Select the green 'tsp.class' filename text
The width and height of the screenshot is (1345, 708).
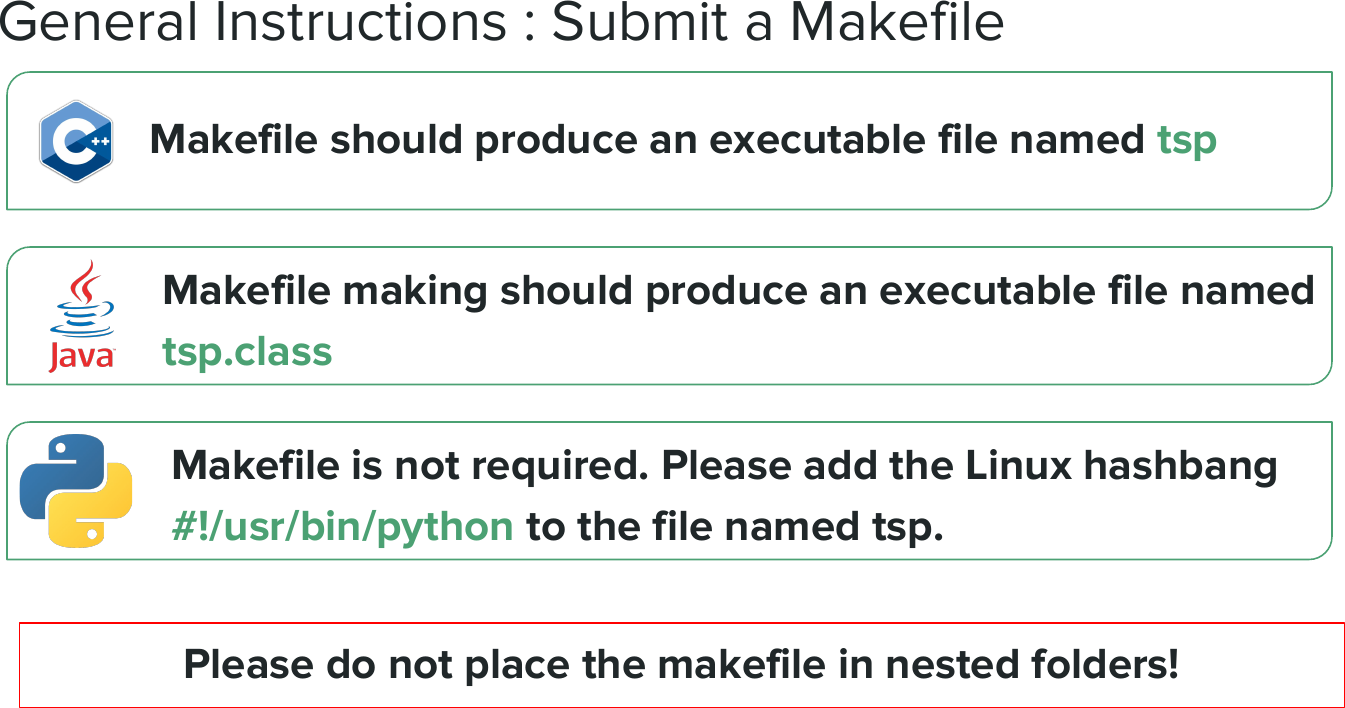pyautogui.click(x=247, y=351)
